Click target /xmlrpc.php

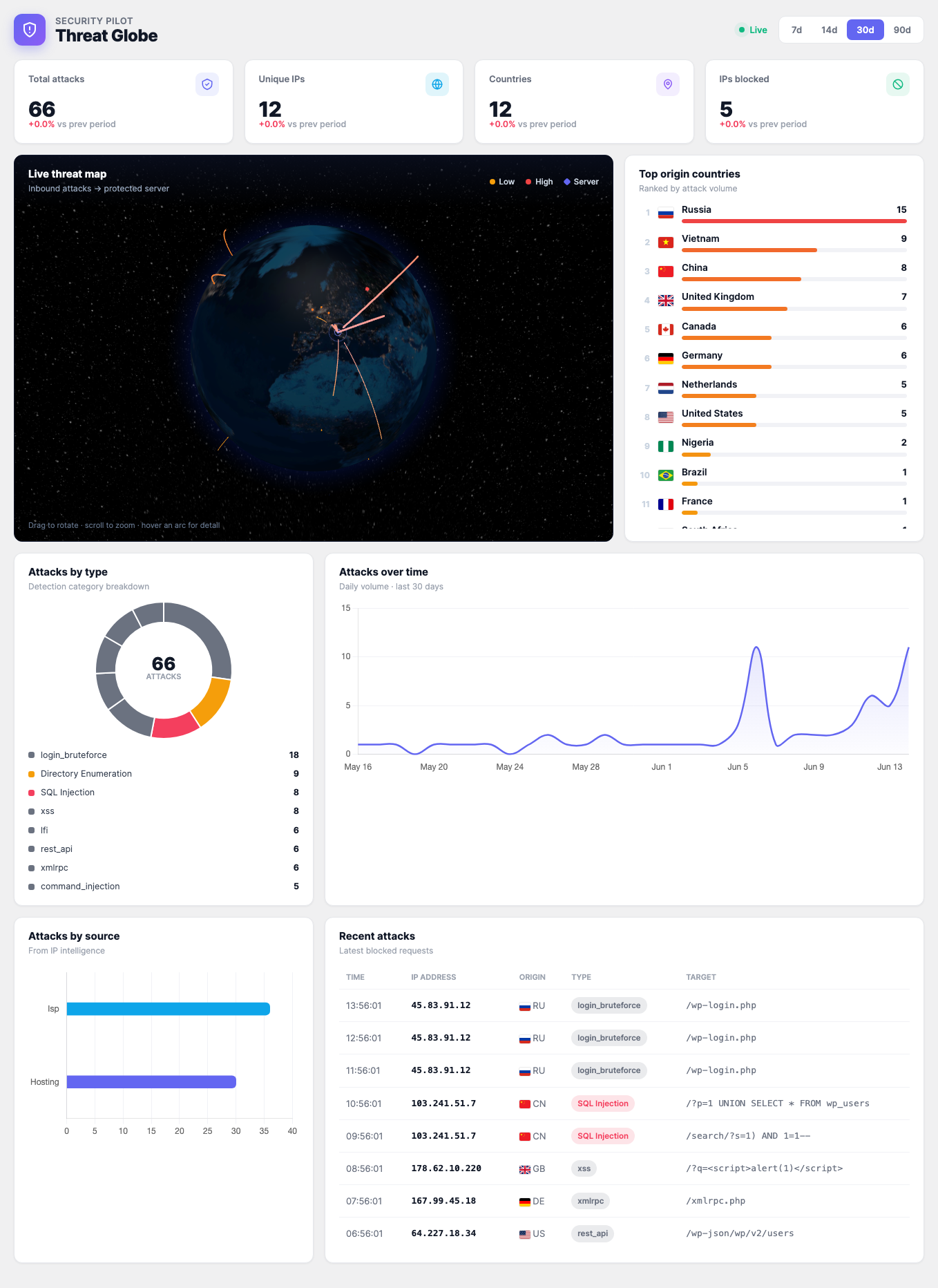click(716, 1201)
